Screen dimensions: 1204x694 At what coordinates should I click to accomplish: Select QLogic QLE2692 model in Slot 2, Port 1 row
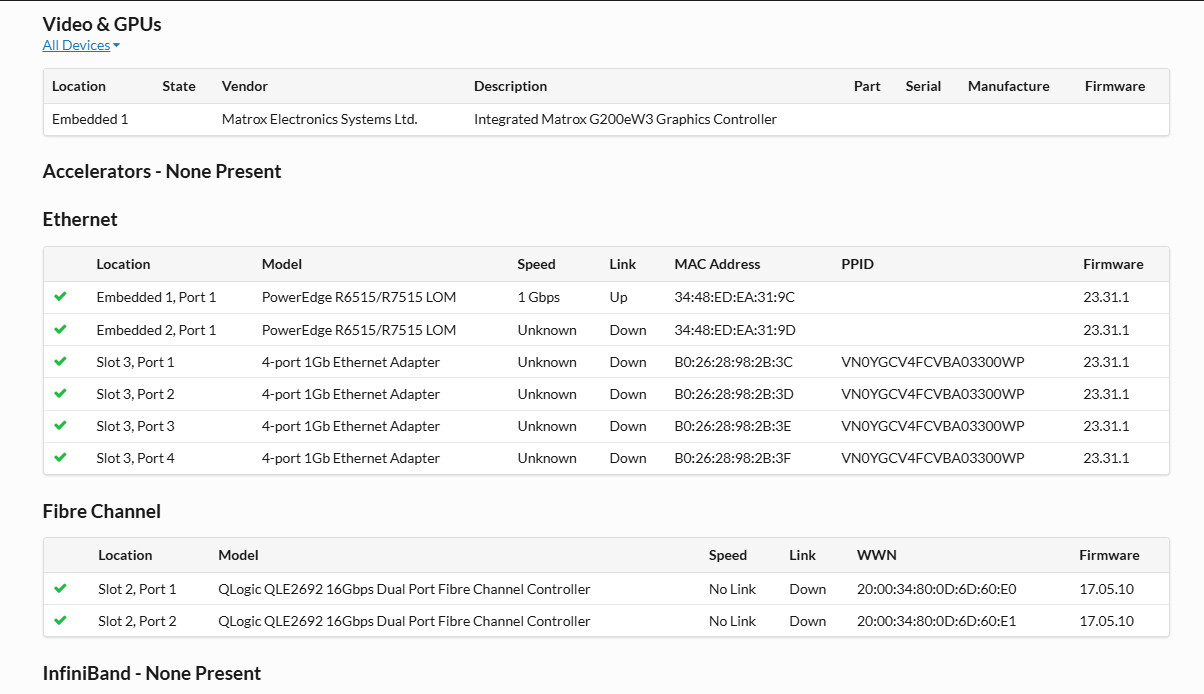pyautogui.click(x=404, y=588)
